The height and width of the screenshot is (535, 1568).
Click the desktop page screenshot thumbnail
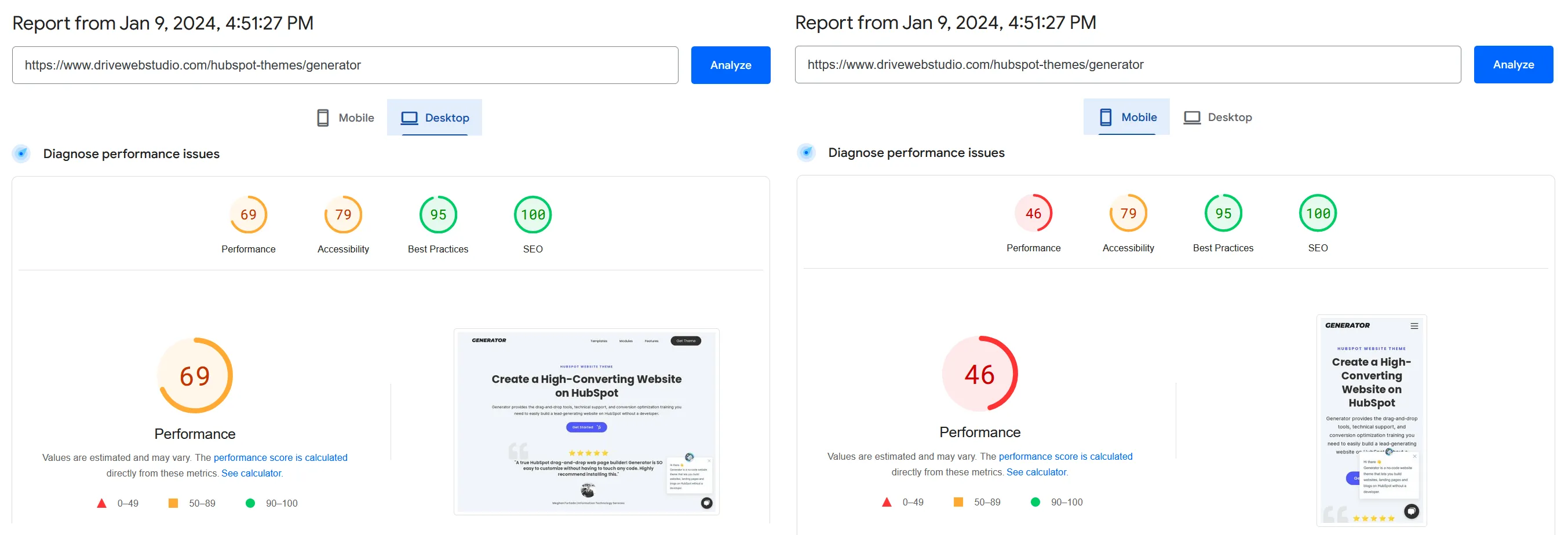tap(586, 422)
